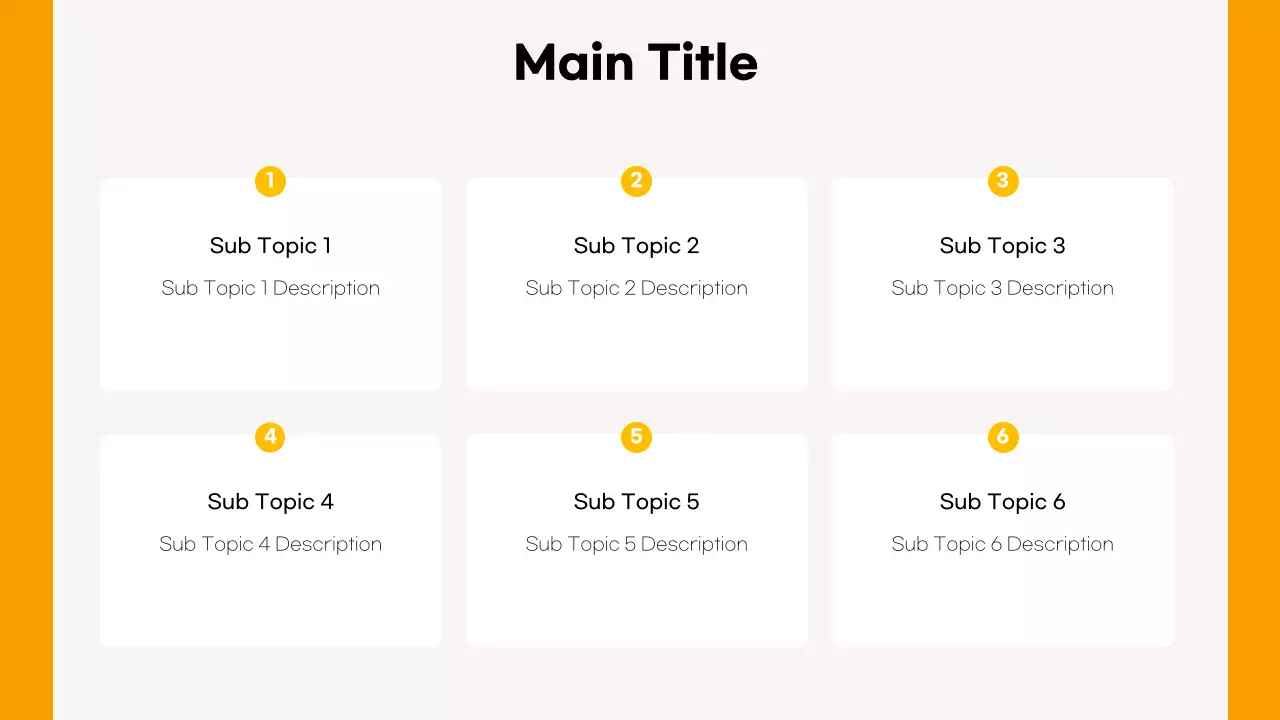Select the Sub Topic 4 heading

[x=270, y=502]
